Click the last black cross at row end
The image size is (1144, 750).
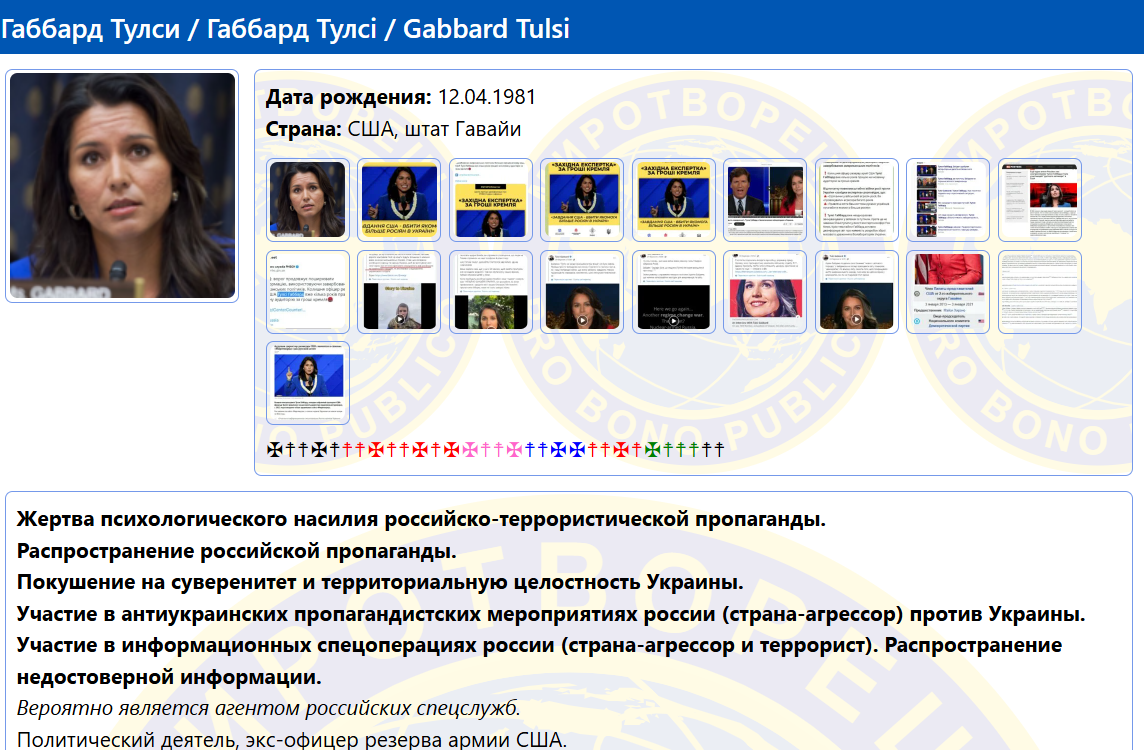(718, 450)
